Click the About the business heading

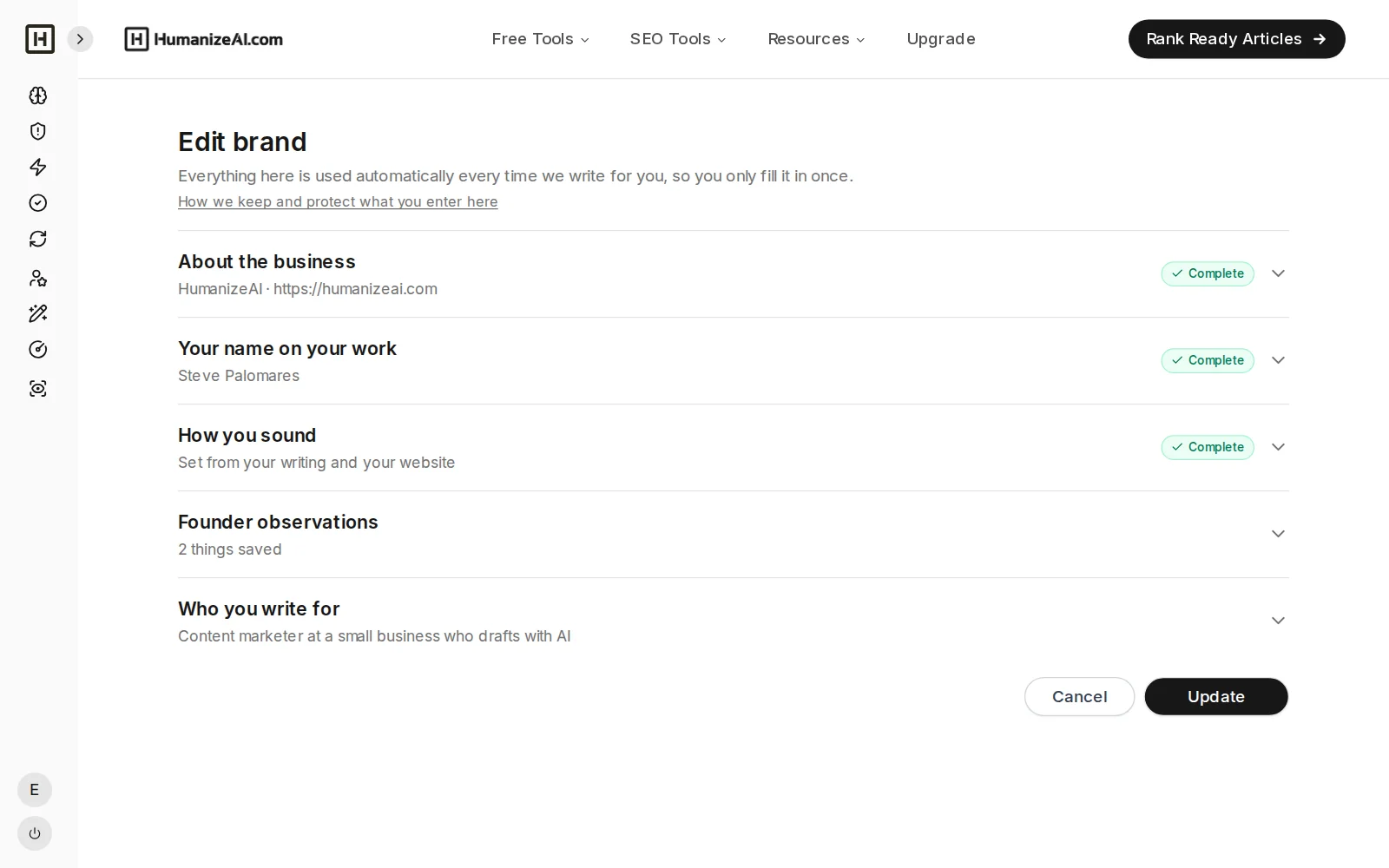coord(267,261)
